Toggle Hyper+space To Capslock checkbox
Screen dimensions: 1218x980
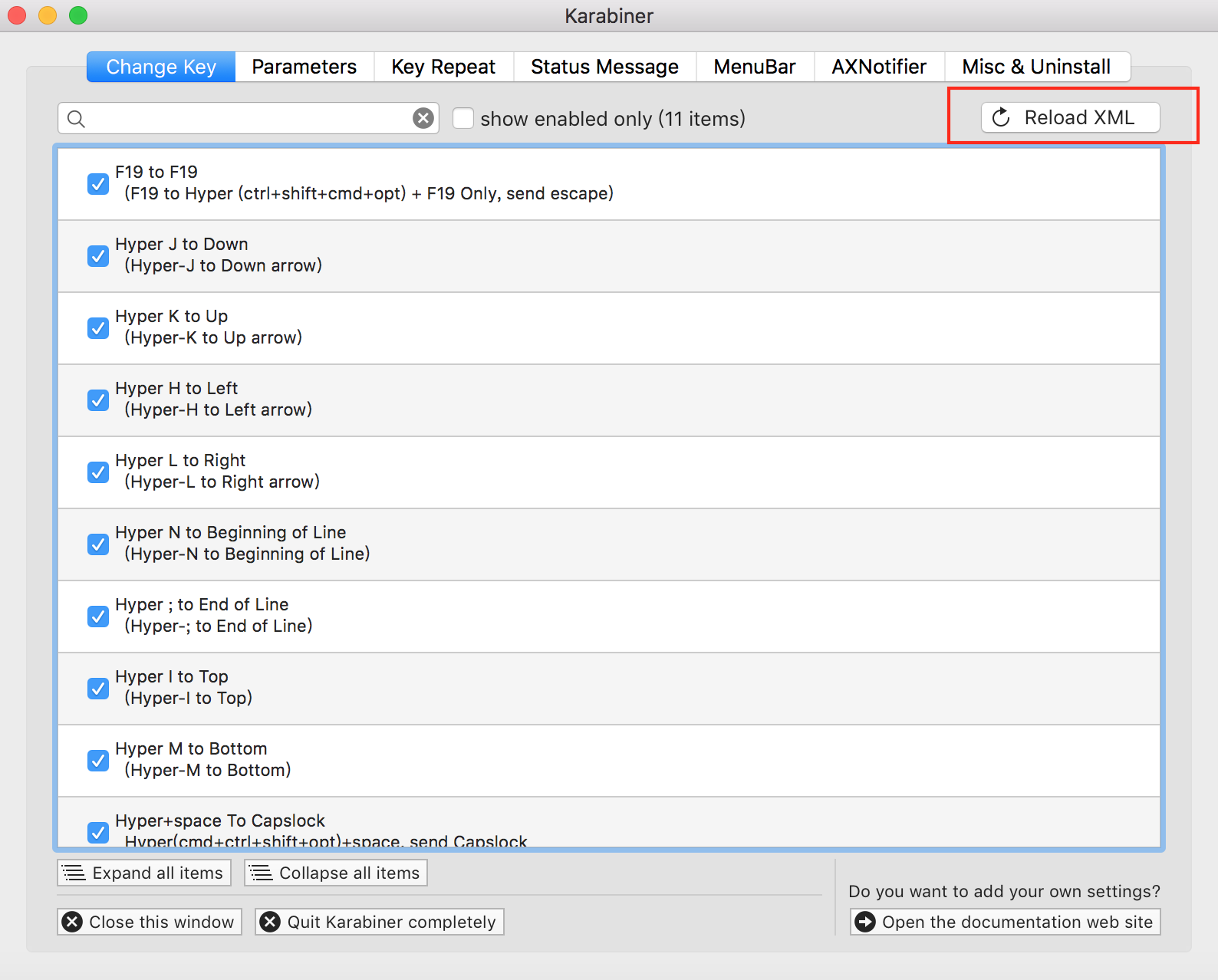(98, 832)
